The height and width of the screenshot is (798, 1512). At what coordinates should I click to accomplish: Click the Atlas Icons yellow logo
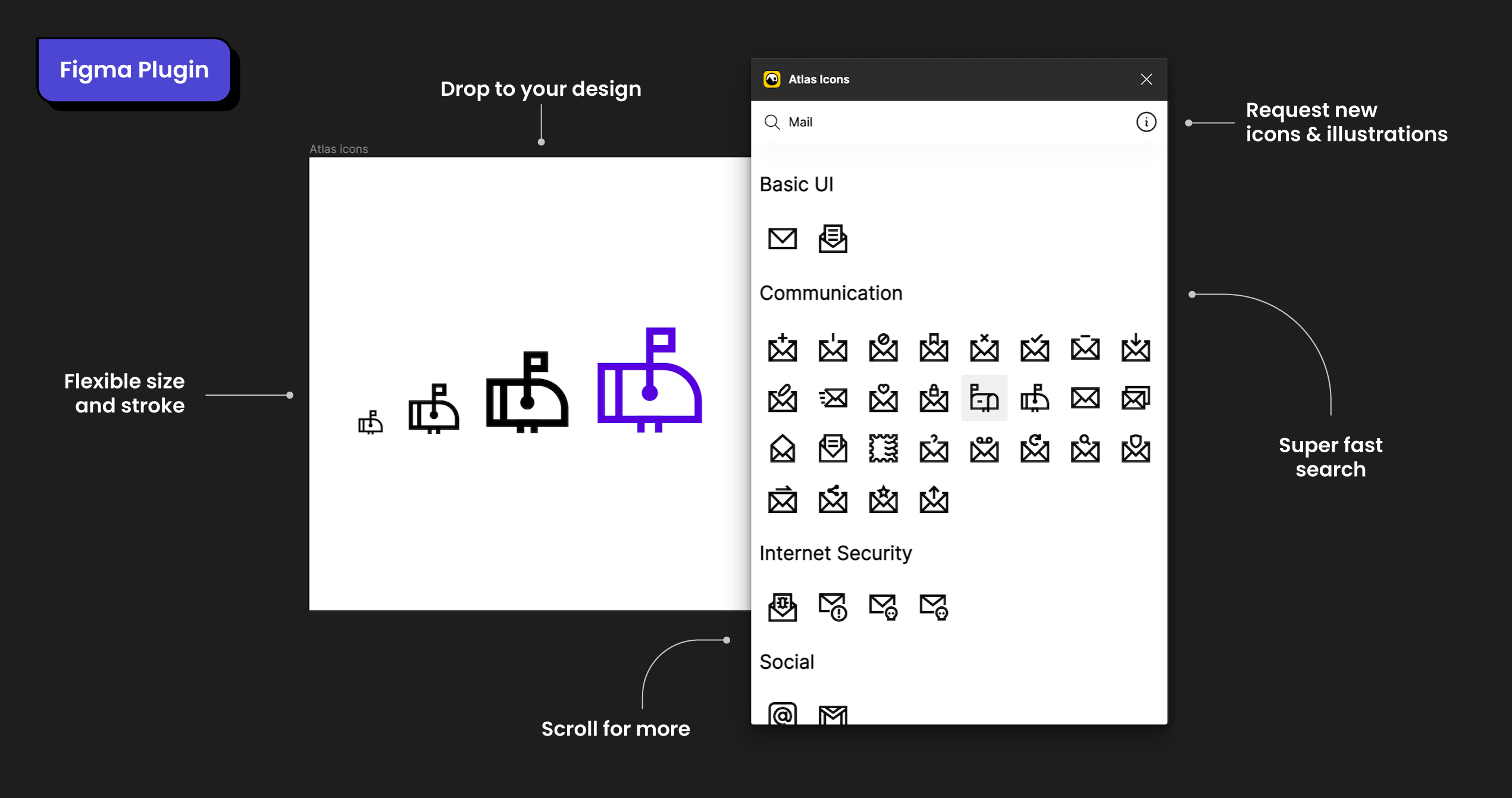[x=772, y=79]
